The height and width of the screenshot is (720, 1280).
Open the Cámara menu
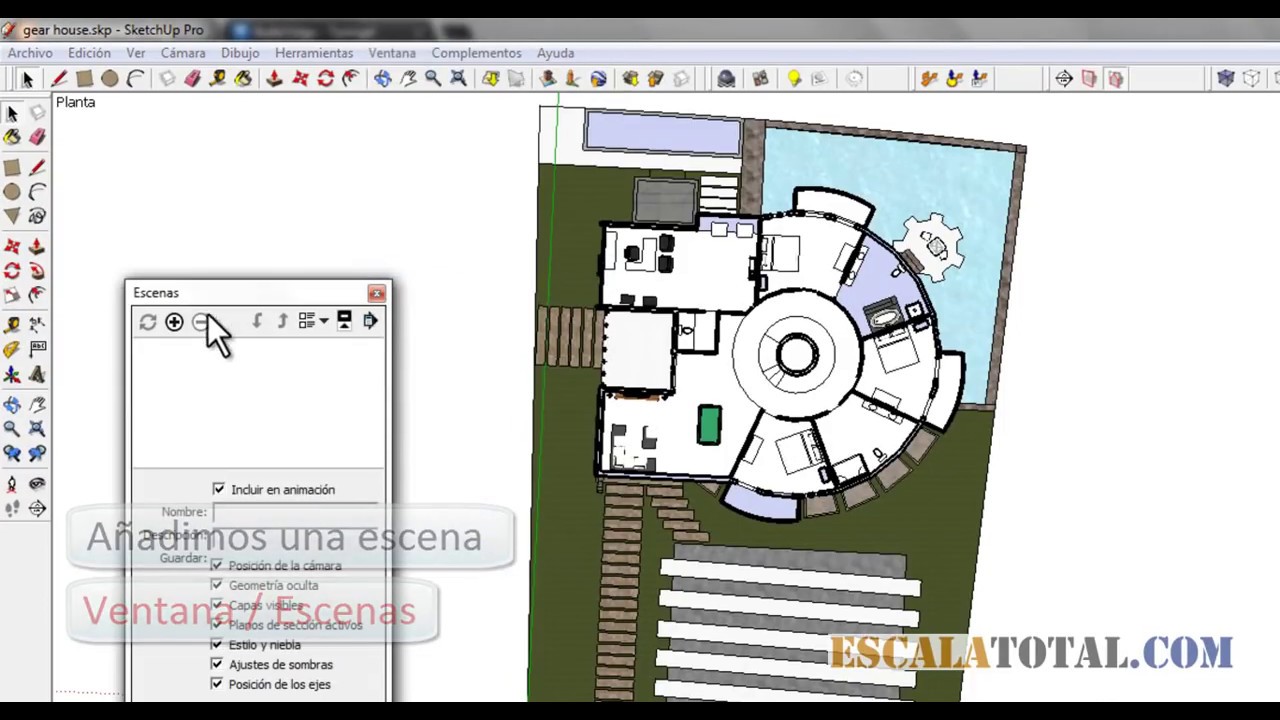(x=183, y=53)
